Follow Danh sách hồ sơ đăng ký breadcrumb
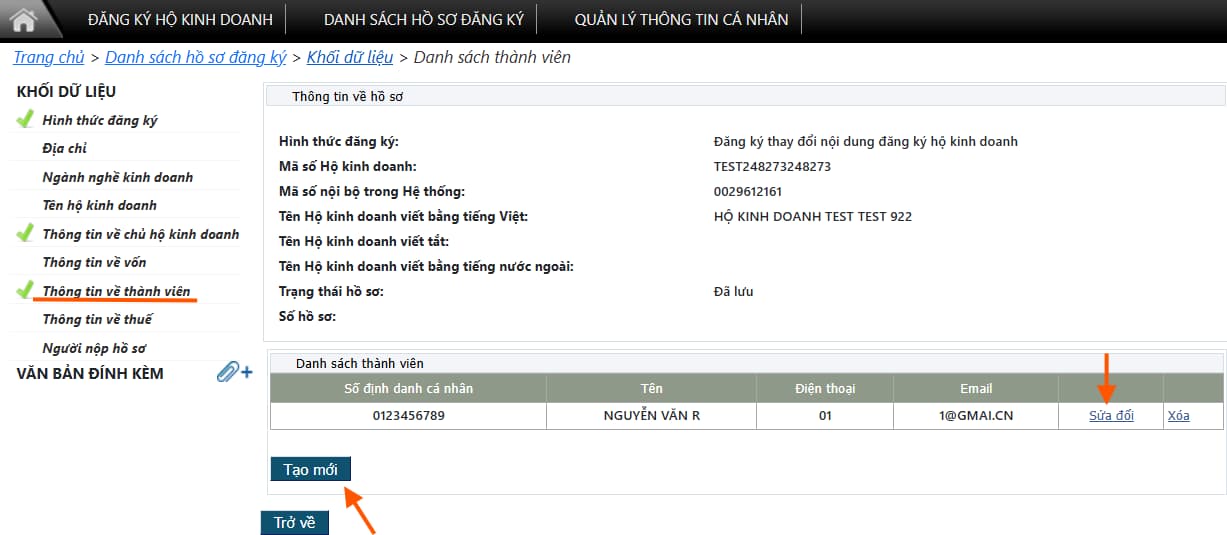This screenshot has width=1227, height=535. [196, 57]
